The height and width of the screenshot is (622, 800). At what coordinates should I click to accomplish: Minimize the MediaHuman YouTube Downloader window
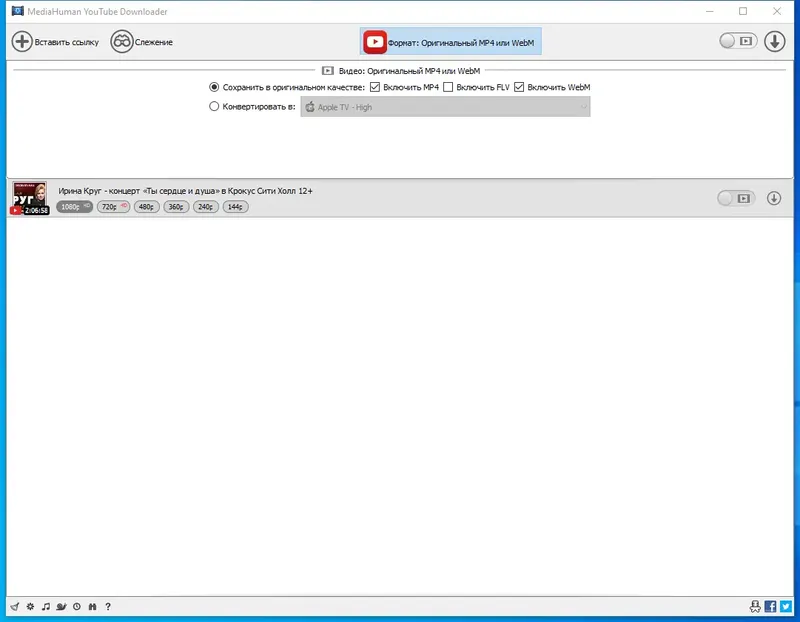click(x=710, y=11)
